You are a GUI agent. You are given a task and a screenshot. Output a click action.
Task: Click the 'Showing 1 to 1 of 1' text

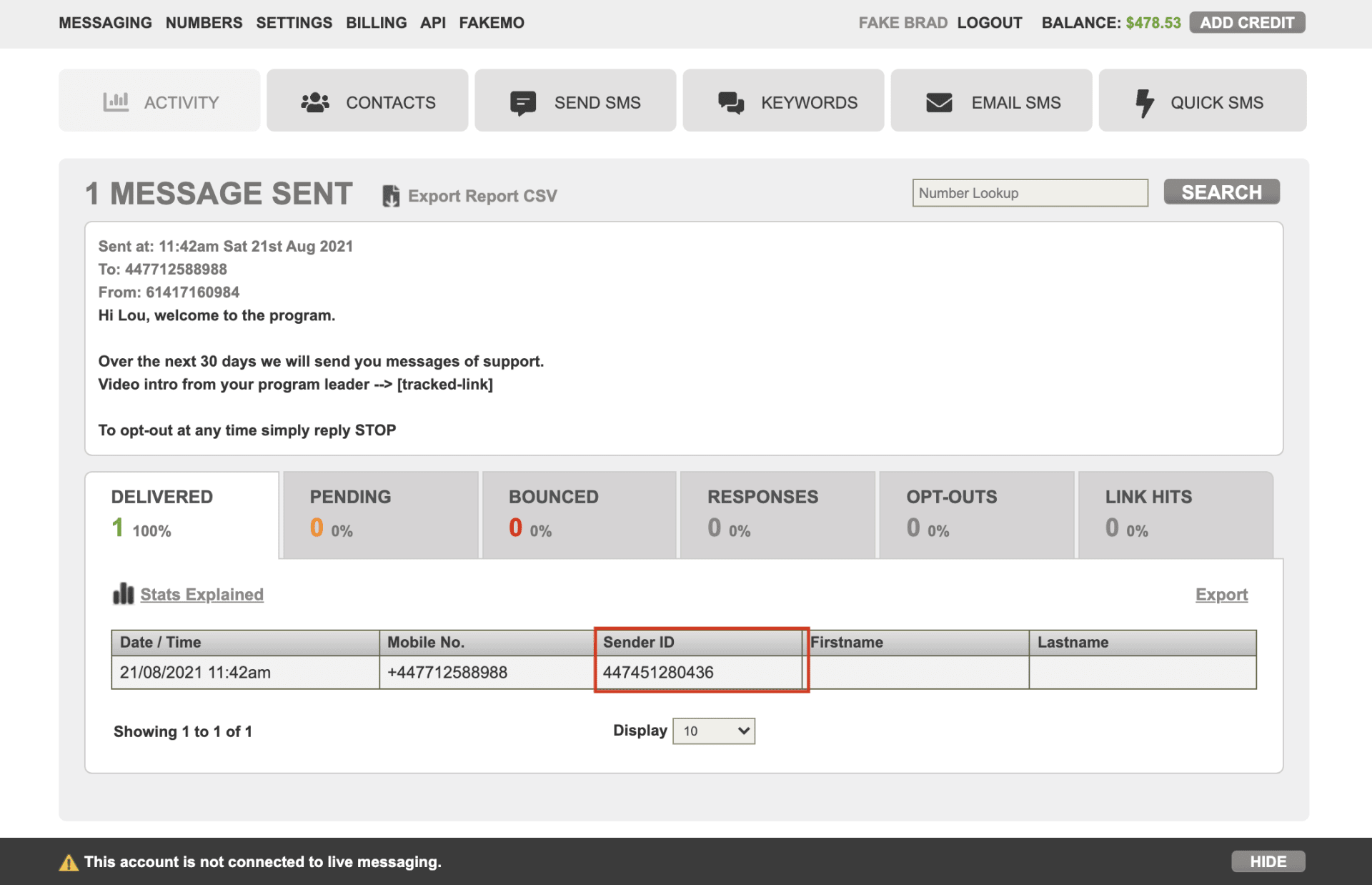183,731
